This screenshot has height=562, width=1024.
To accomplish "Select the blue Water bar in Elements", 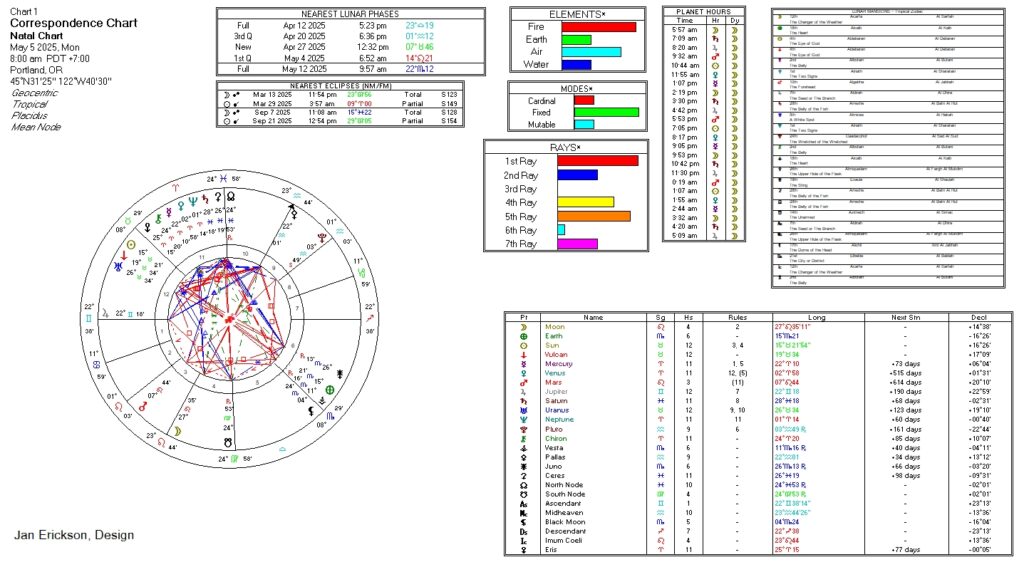I will click(x=576, y=64).
